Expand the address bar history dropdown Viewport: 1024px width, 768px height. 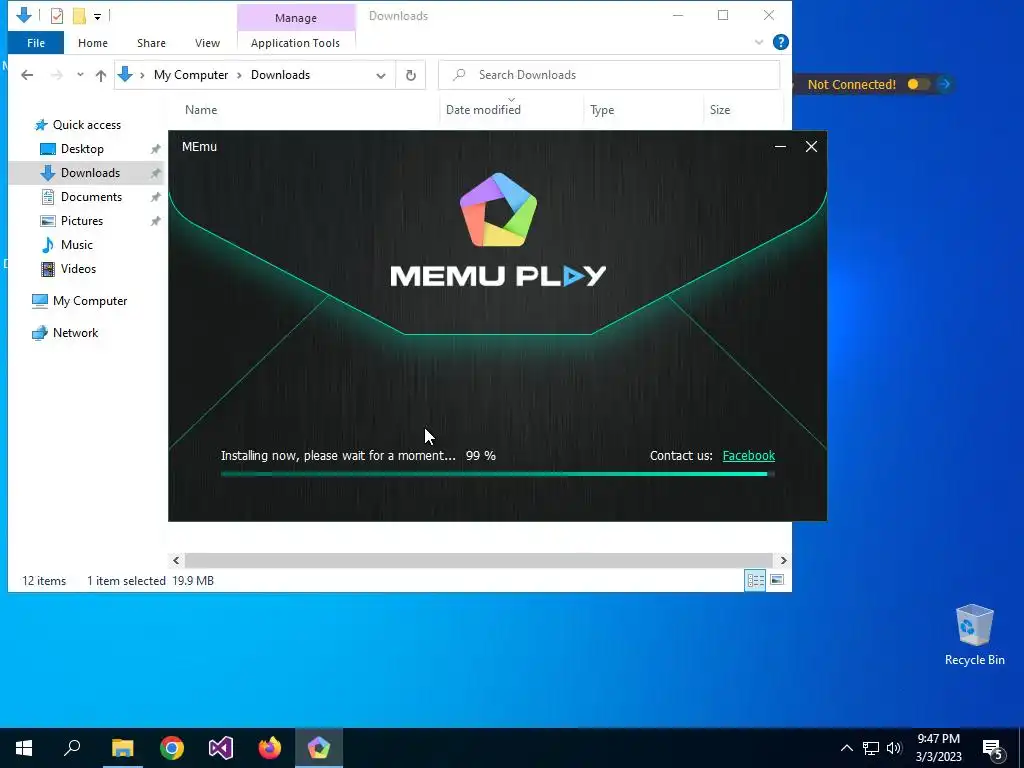click(x=381, y=76)
